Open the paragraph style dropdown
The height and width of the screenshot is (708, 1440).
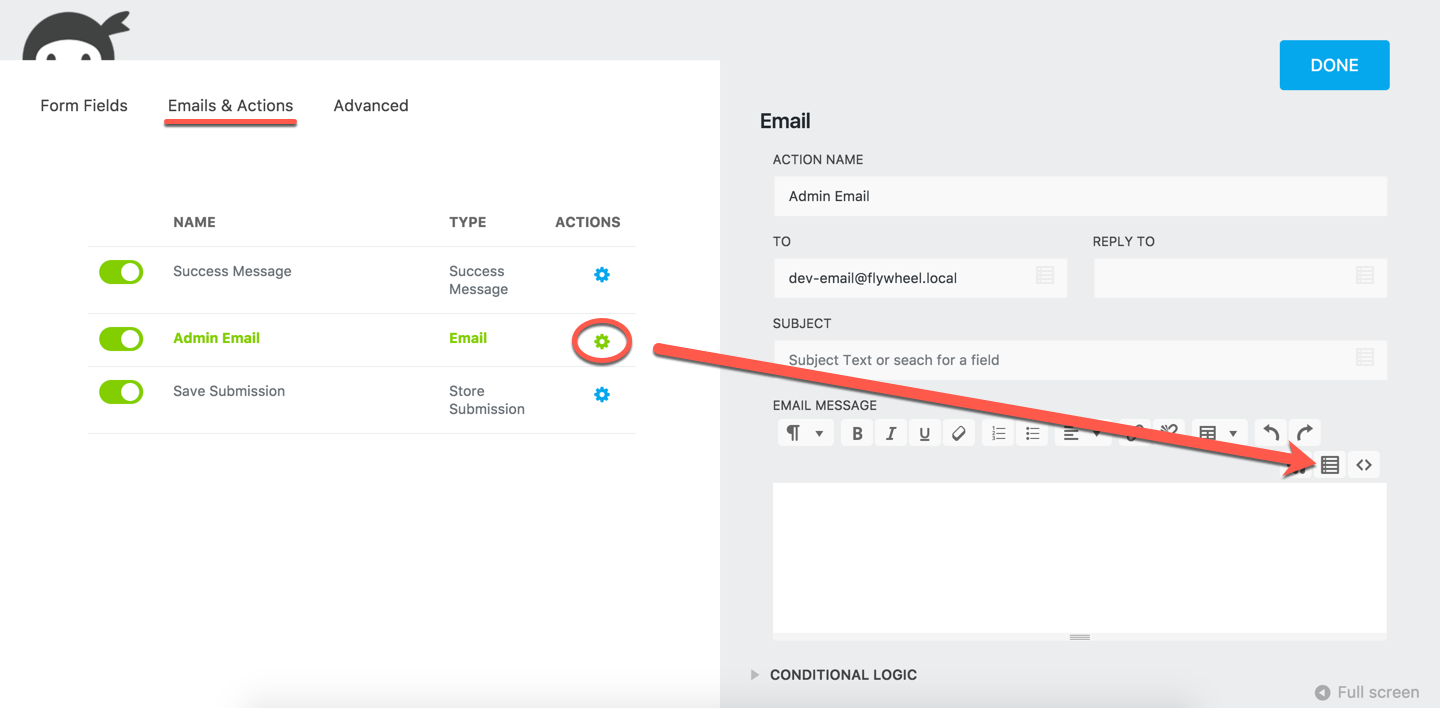click(x=804, y=433)
